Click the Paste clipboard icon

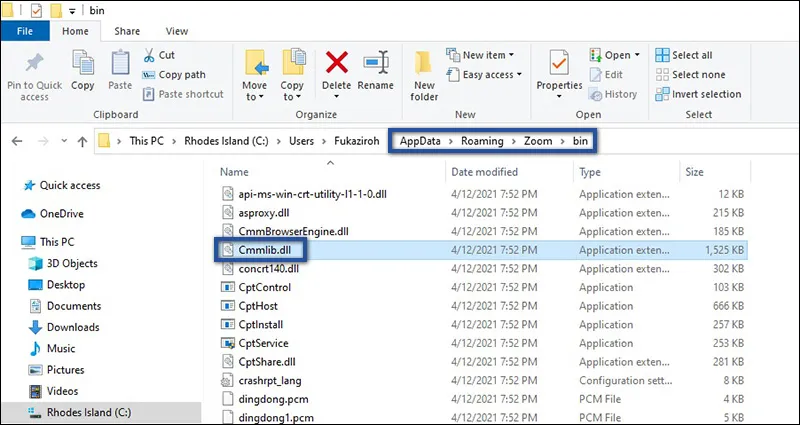(x=120, y=63)
